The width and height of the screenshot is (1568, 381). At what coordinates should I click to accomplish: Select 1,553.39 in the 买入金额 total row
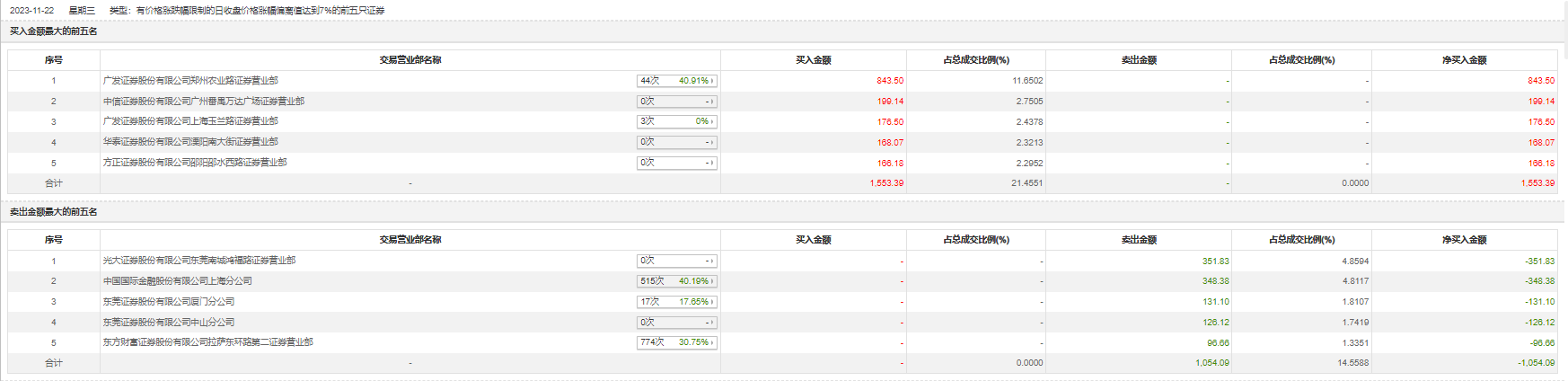(886, 183)
